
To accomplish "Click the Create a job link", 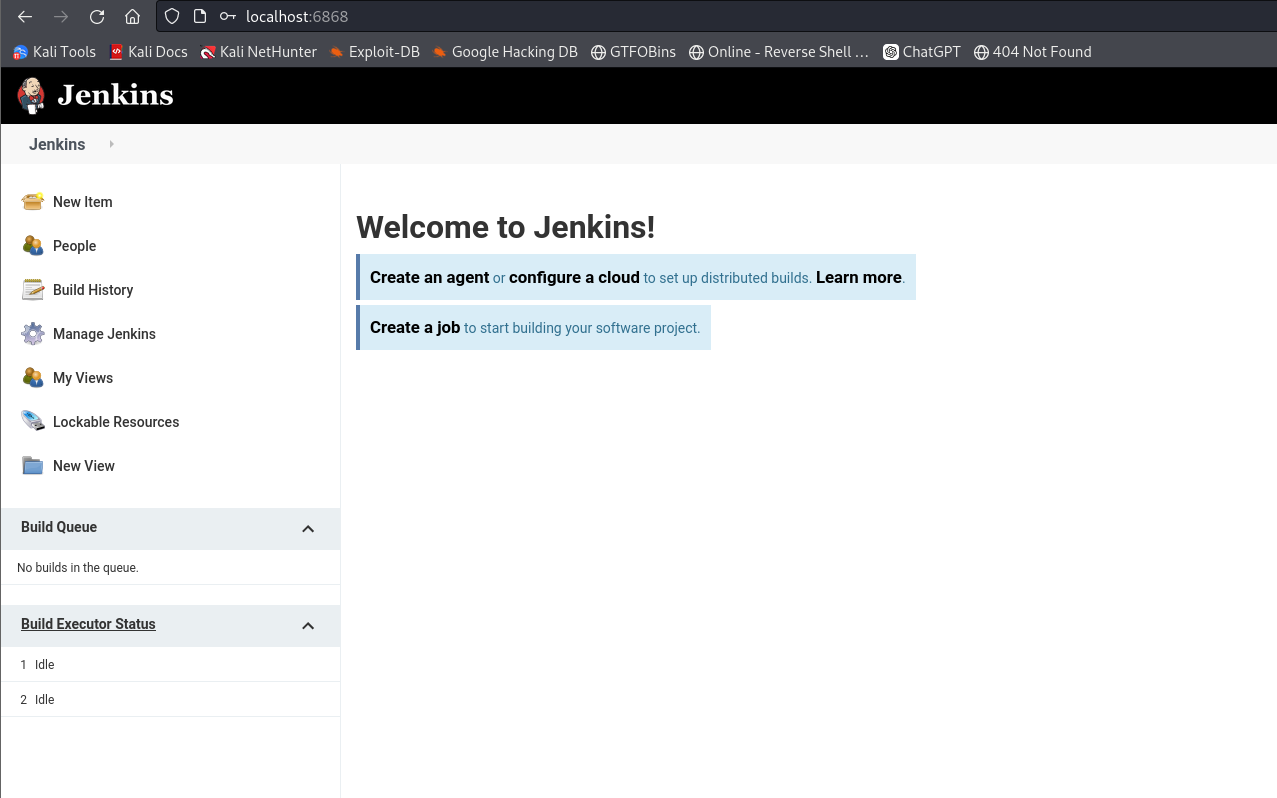I will (x=415, y=327).
